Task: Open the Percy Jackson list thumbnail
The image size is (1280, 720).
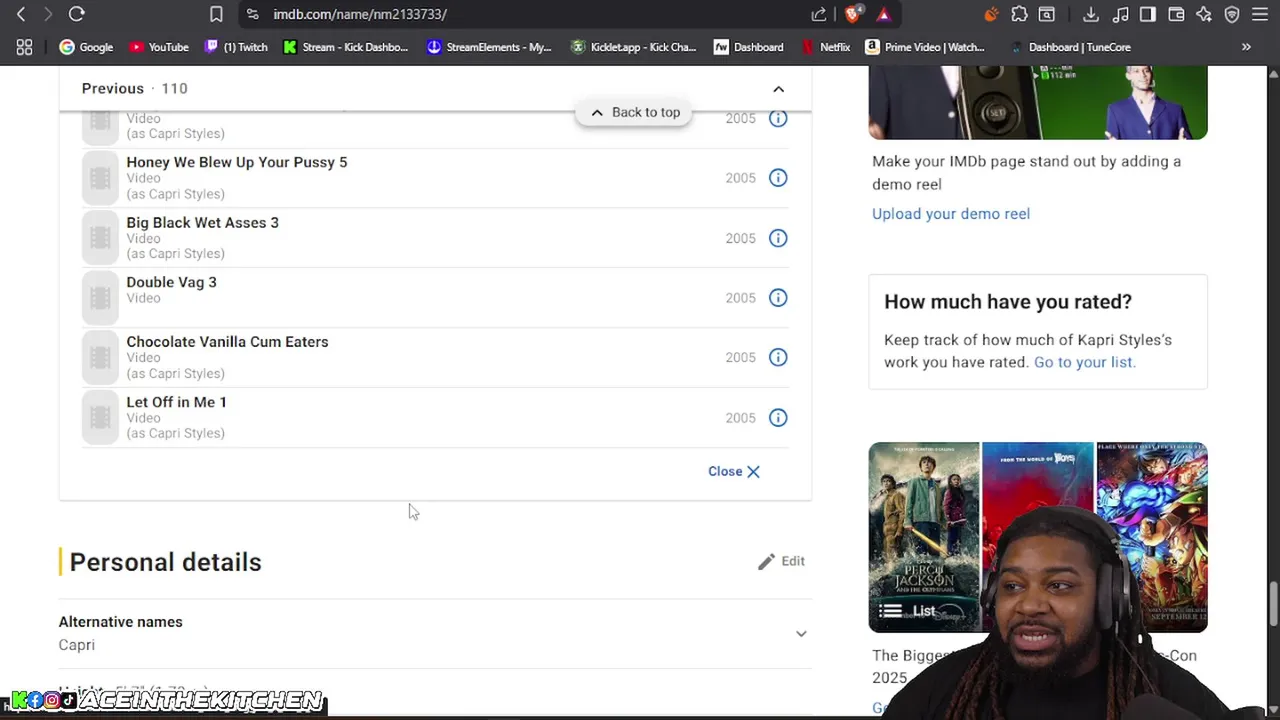Action: pos(924,537)
